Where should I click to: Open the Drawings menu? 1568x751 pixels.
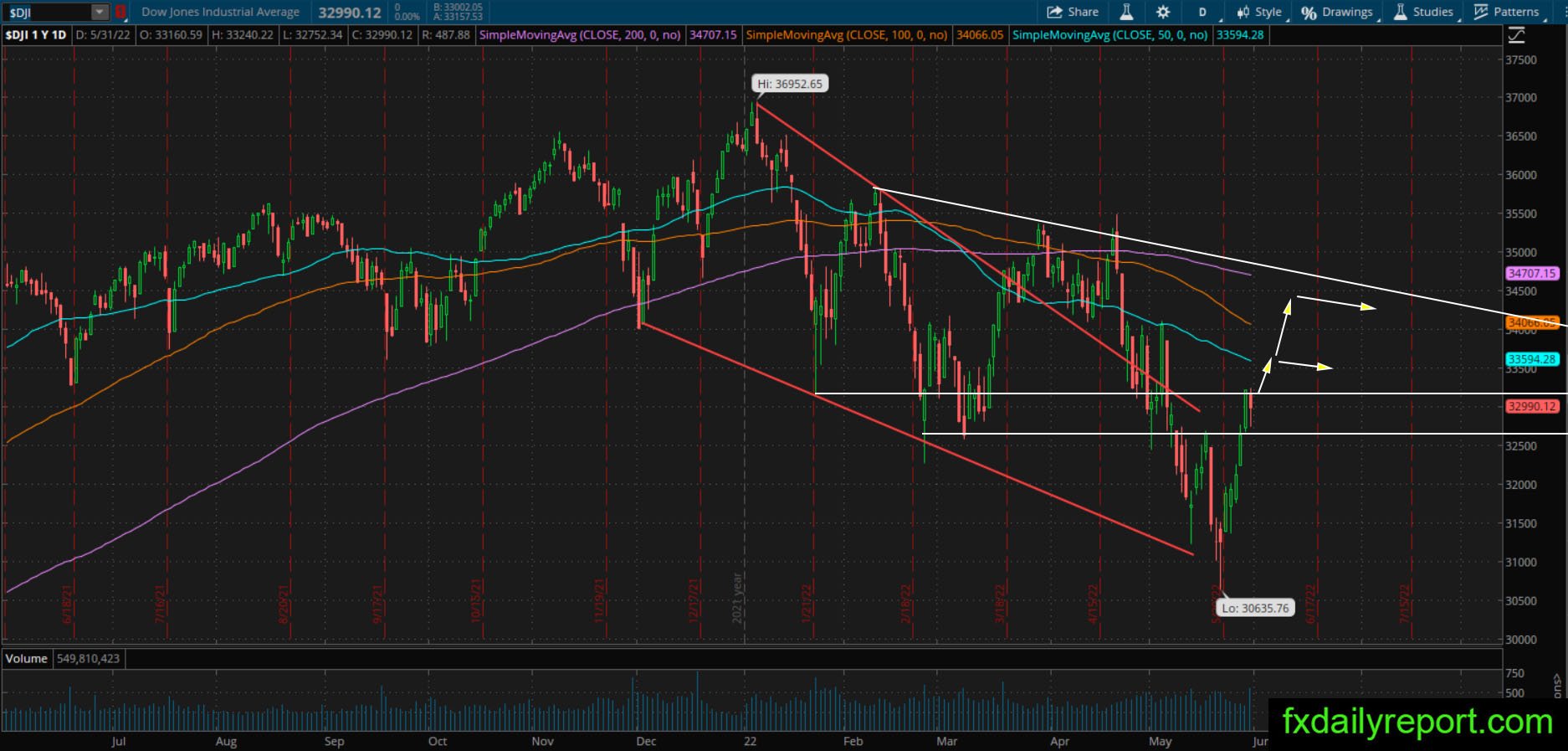pos(1337,12)
